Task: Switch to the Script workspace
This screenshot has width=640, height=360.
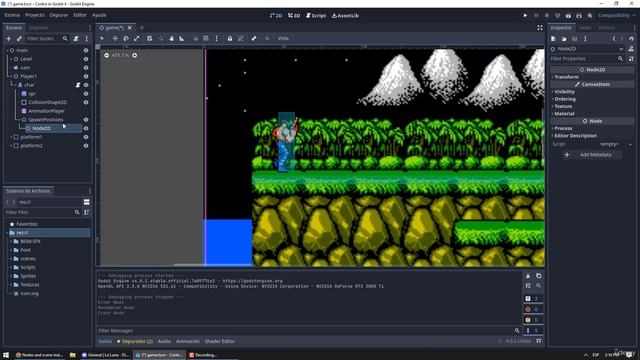Action: coord(316,16)
